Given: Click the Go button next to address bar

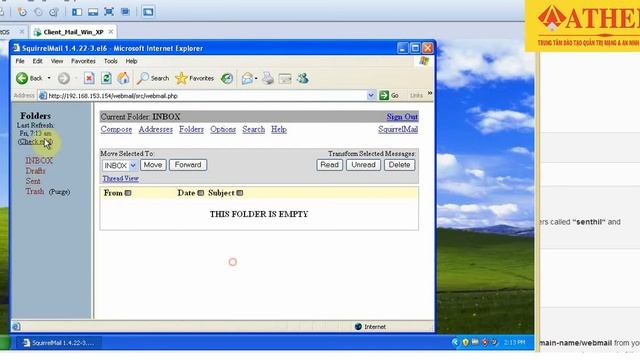Looking at the screenshot, I should click(389, 96).
